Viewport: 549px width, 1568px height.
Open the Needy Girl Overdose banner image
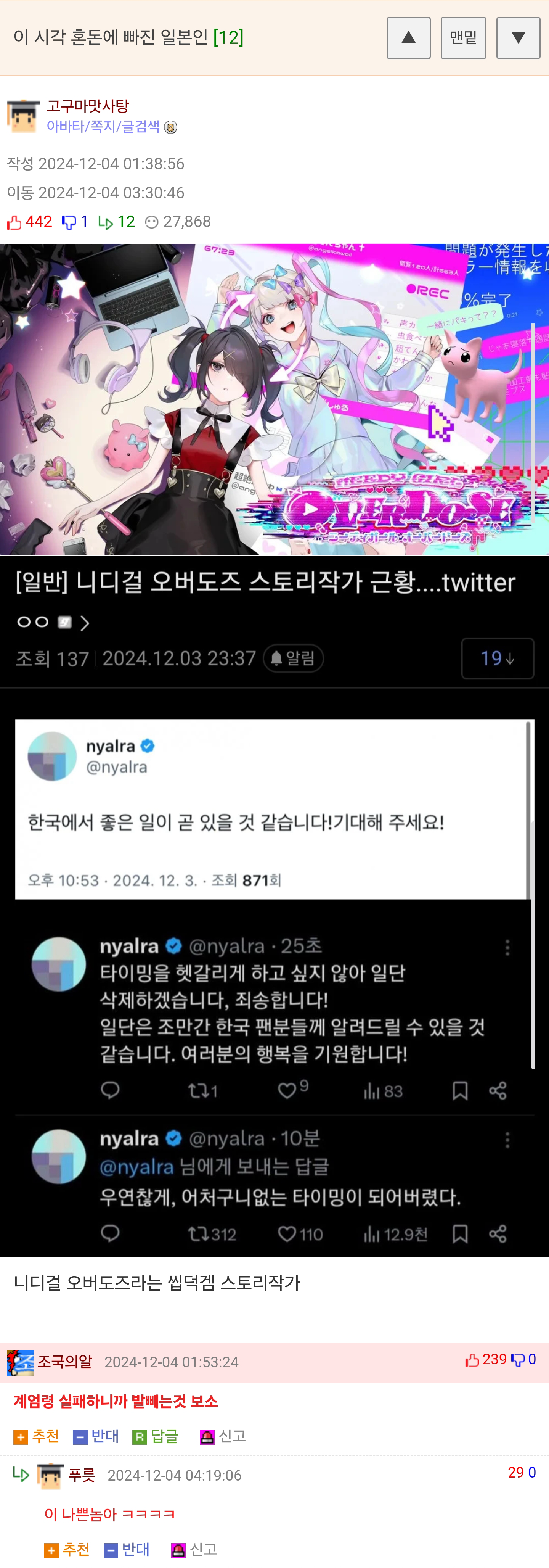pos(274,399)
